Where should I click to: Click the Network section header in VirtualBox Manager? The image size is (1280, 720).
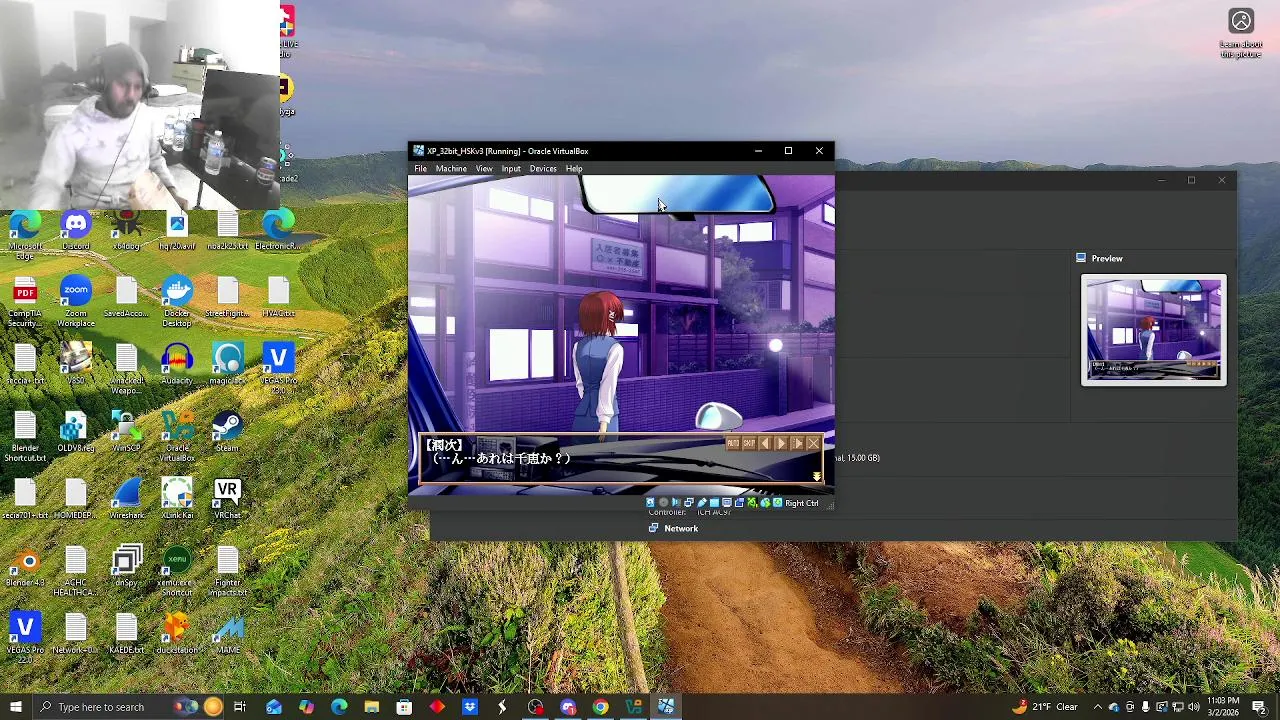[x=681, y=528]
